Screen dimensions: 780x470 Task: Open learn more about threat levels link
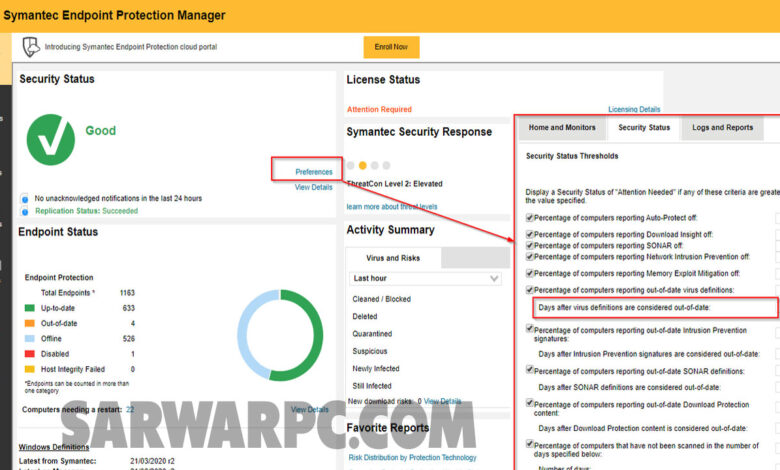pos(392,207)
